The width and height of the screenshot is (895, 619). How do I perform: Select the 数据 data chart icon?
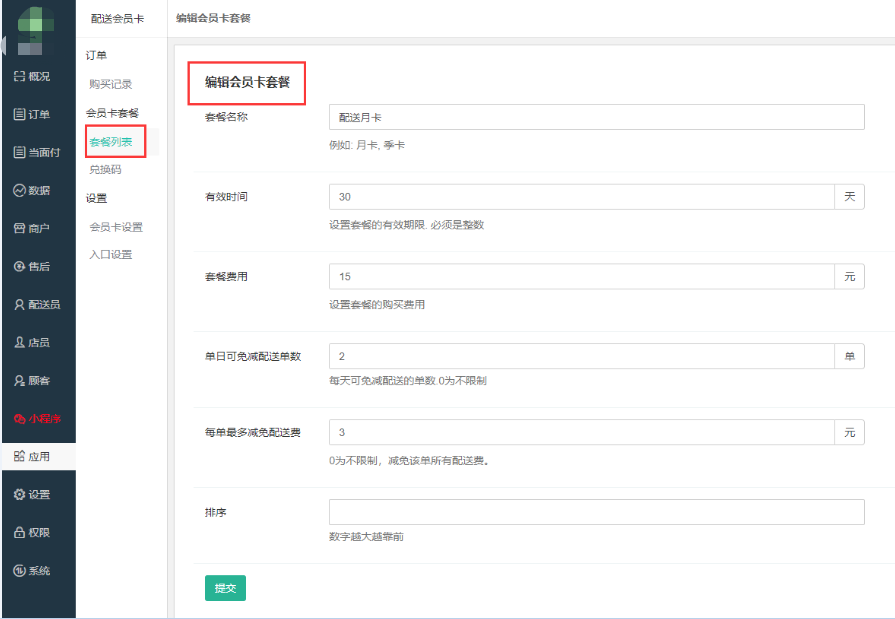click(19, 190)
